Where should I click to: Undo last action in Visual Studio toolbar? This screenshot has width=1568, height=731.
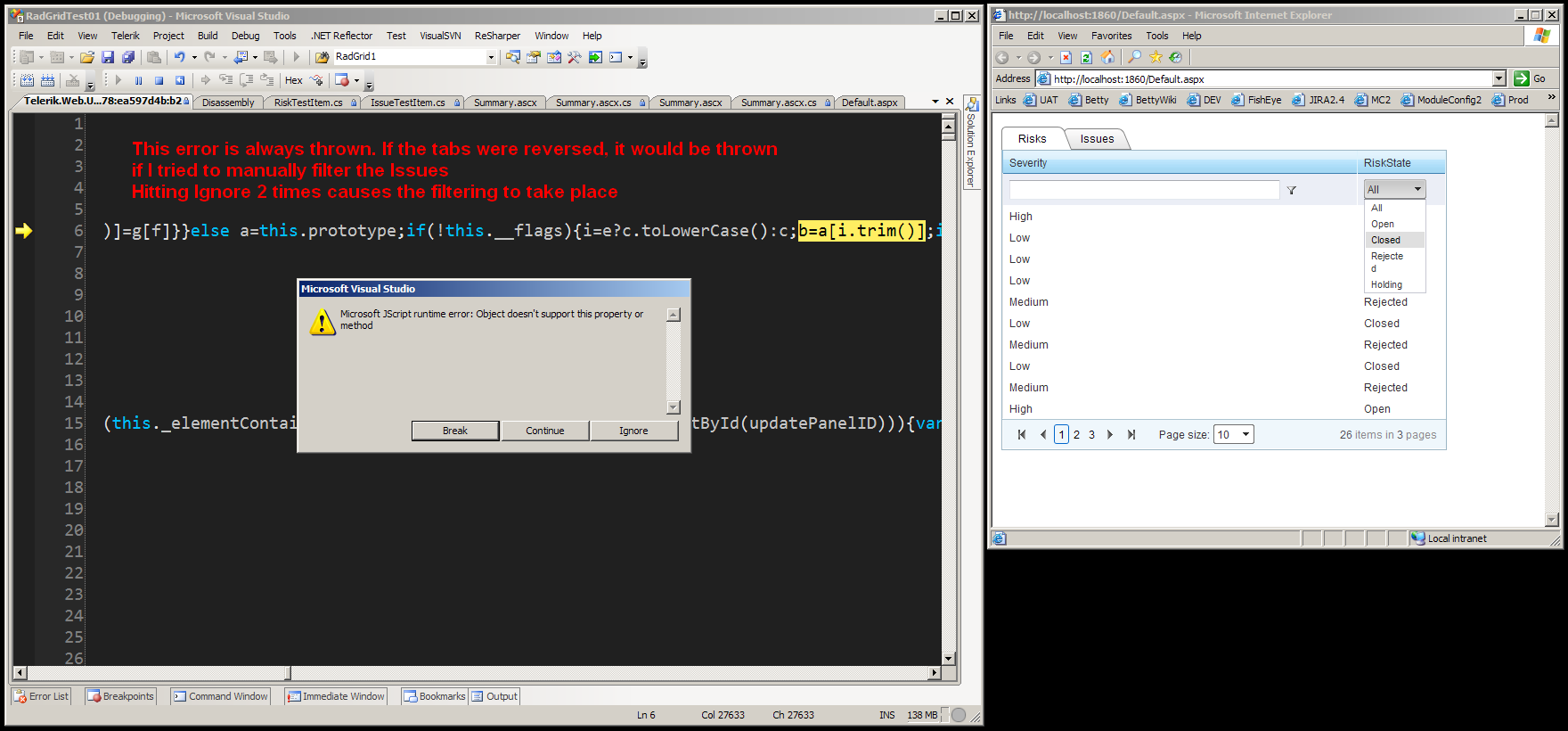pyautogui.click(x=179, y=57)
